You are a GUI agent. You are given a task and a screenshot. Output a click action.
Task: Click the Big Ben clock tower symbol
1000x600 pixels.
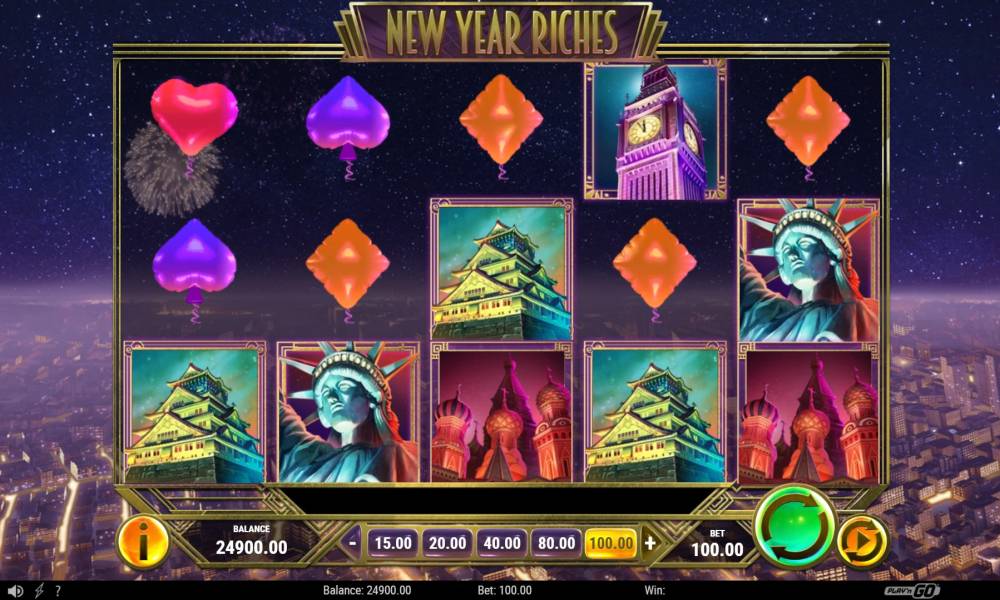pyautogui.click(x=655, y=129)
